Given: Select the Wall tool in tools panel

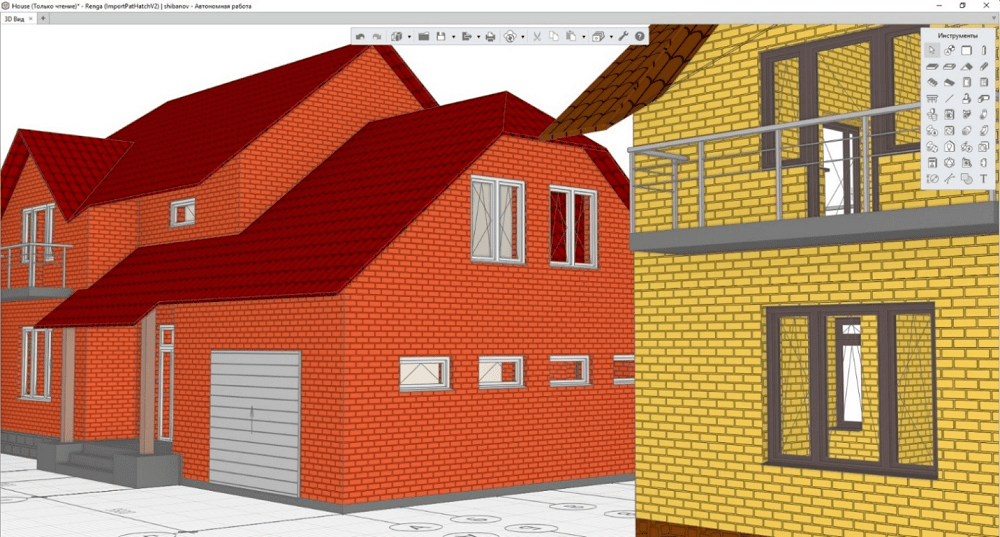Looking at the screenshot, I should point(967,50).
